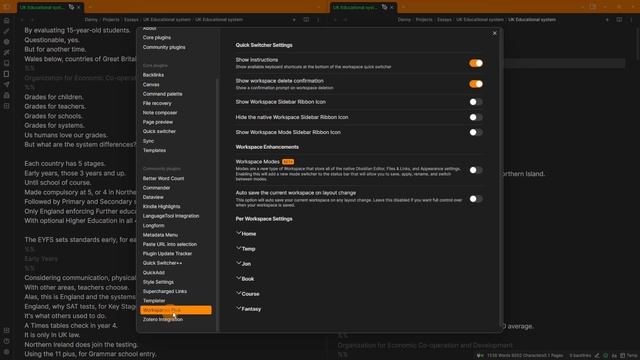Click pencil ribbon icon in left sidebar
Viewport: 640px width, 360px height.
[x=7, y=31]
